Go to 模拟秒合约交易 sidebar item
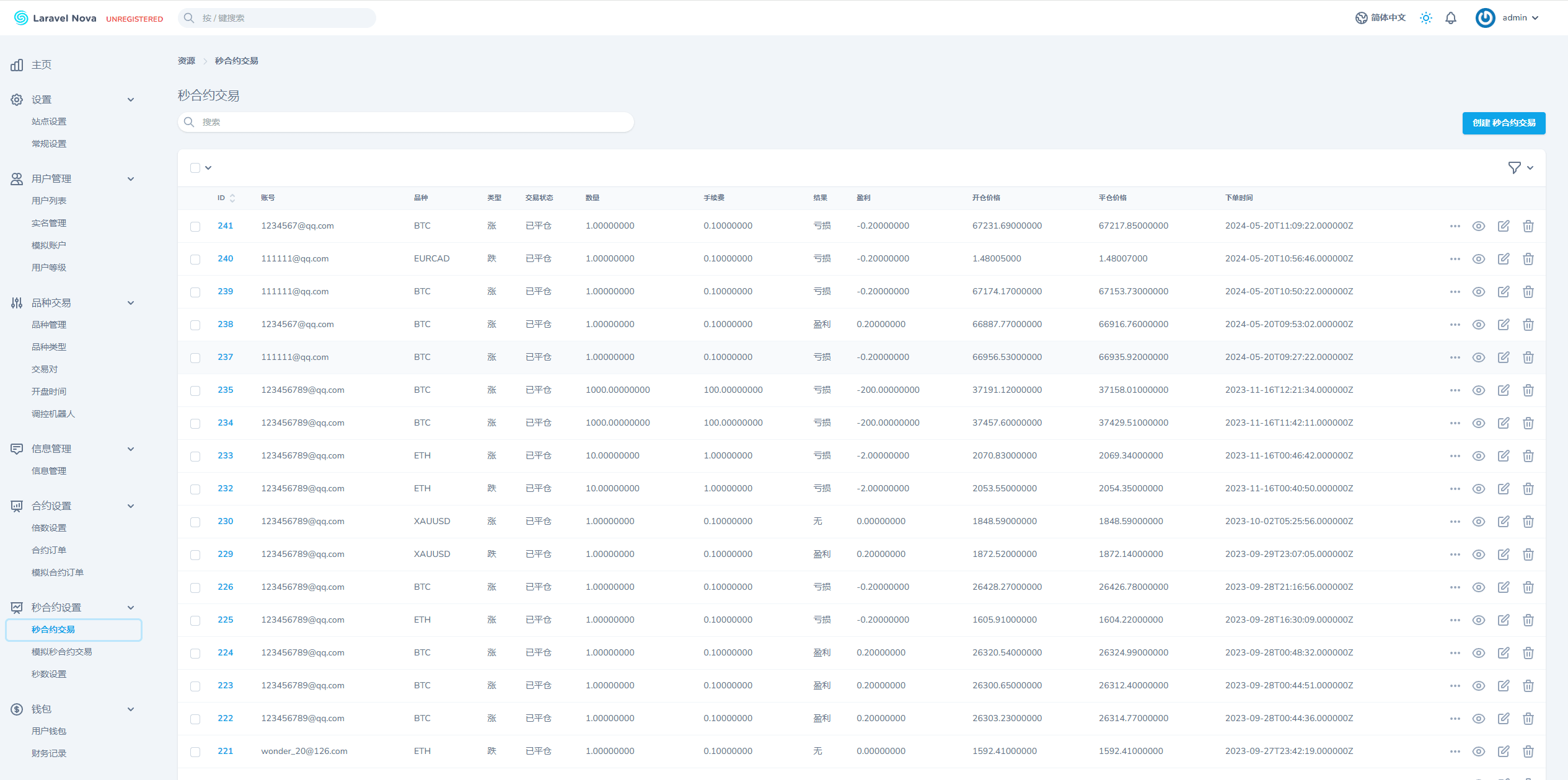Screen dimensions: 1568x780 (61, 652)
